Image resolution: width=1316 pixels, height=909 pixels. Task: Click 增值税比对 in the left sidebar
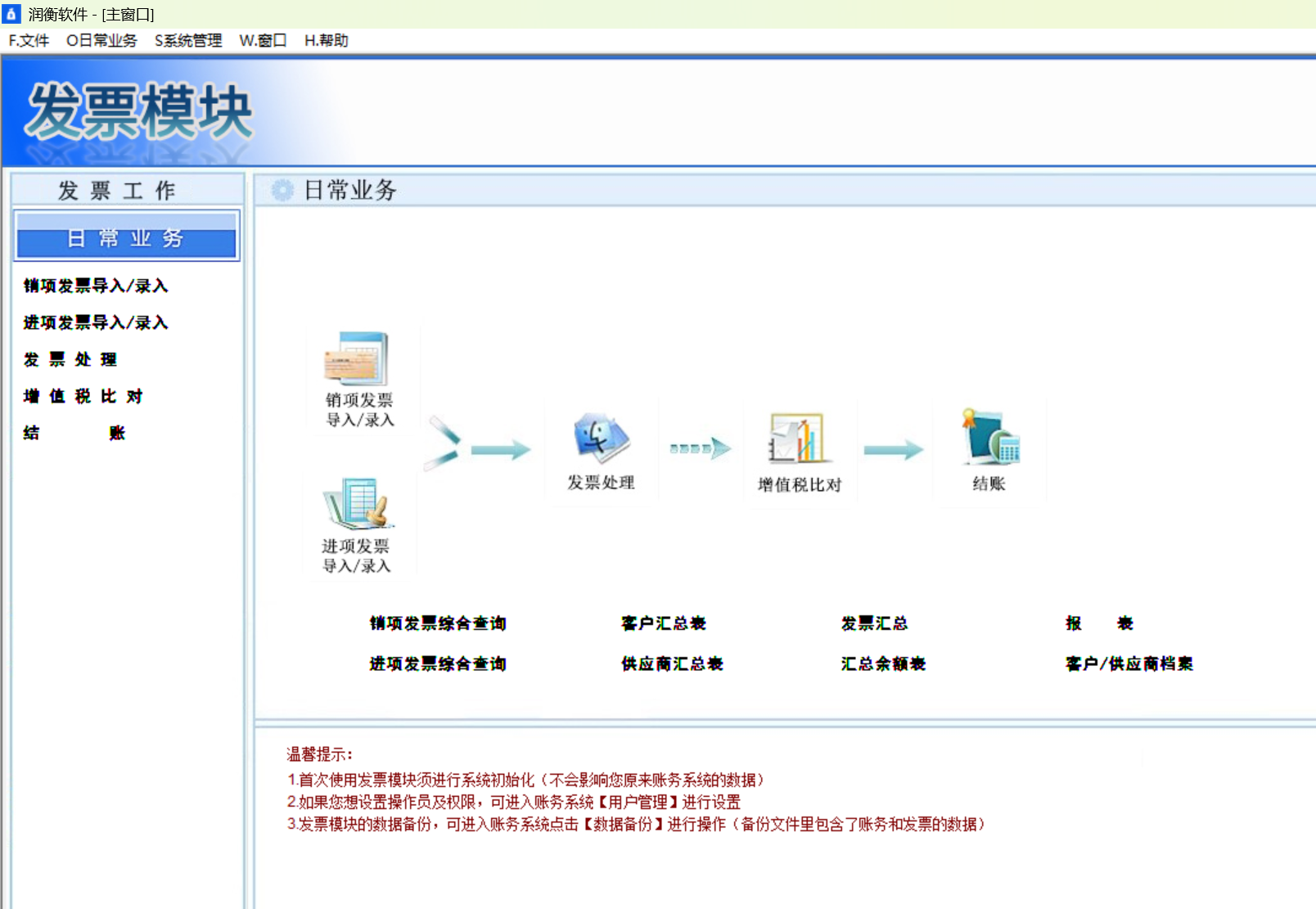pos(83,396)
